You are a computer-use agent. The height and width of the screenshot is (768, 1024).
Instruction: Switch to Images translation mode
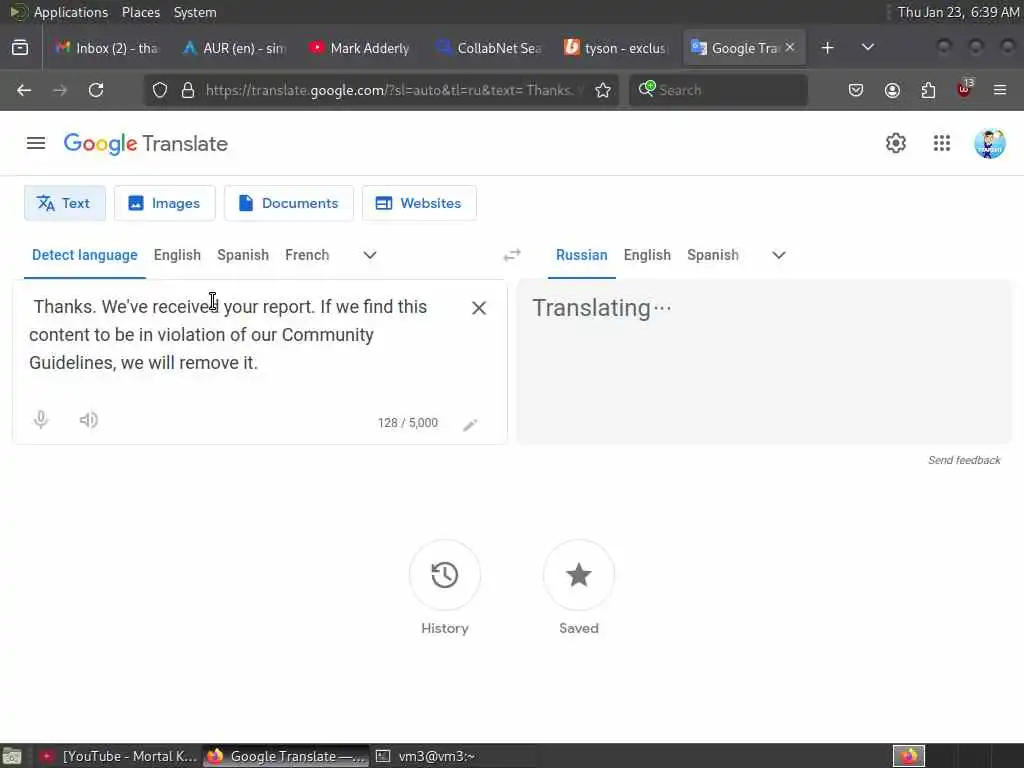[165, 203]
